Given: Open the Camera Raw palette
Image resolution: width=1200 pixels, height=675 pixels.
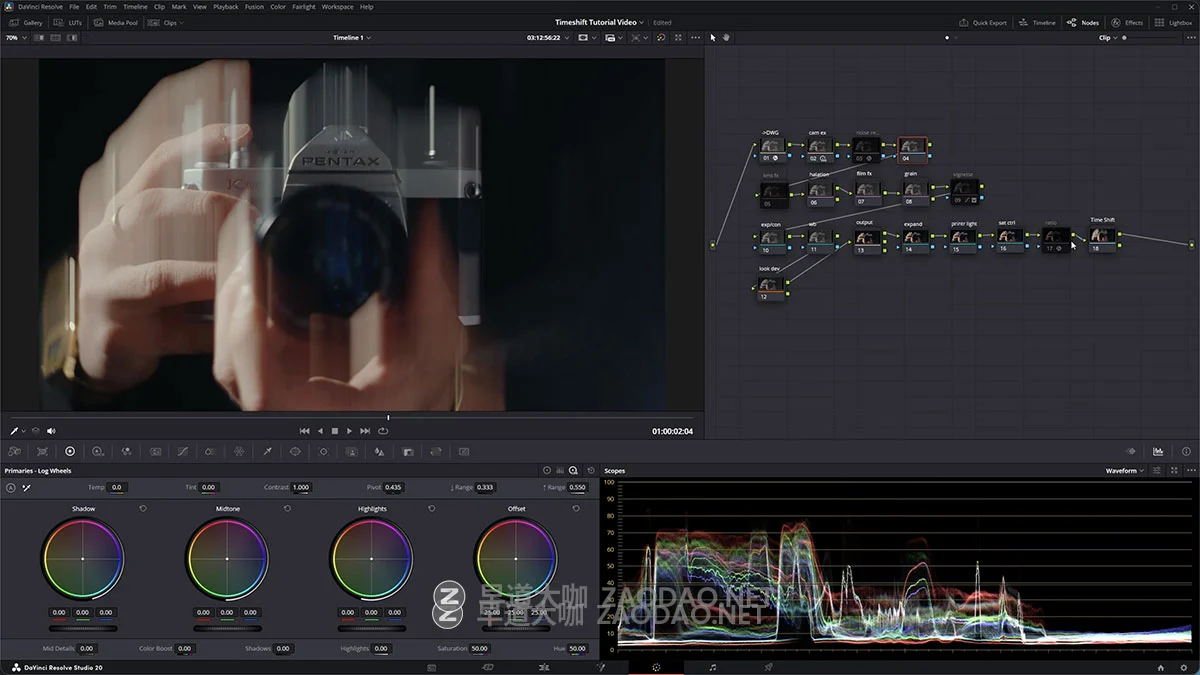Looking at the screenshot, I should point(14,451).
